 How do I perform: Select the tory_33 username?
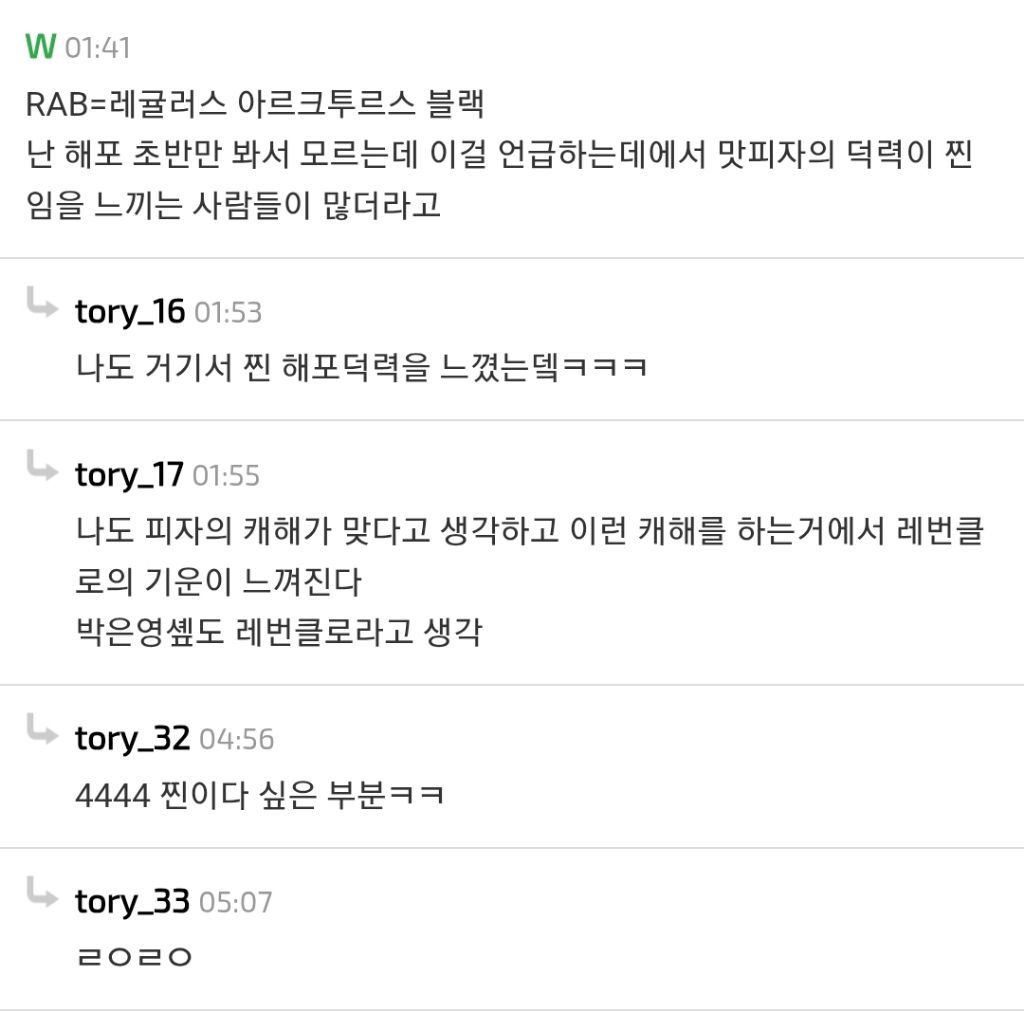coord(132,902)
